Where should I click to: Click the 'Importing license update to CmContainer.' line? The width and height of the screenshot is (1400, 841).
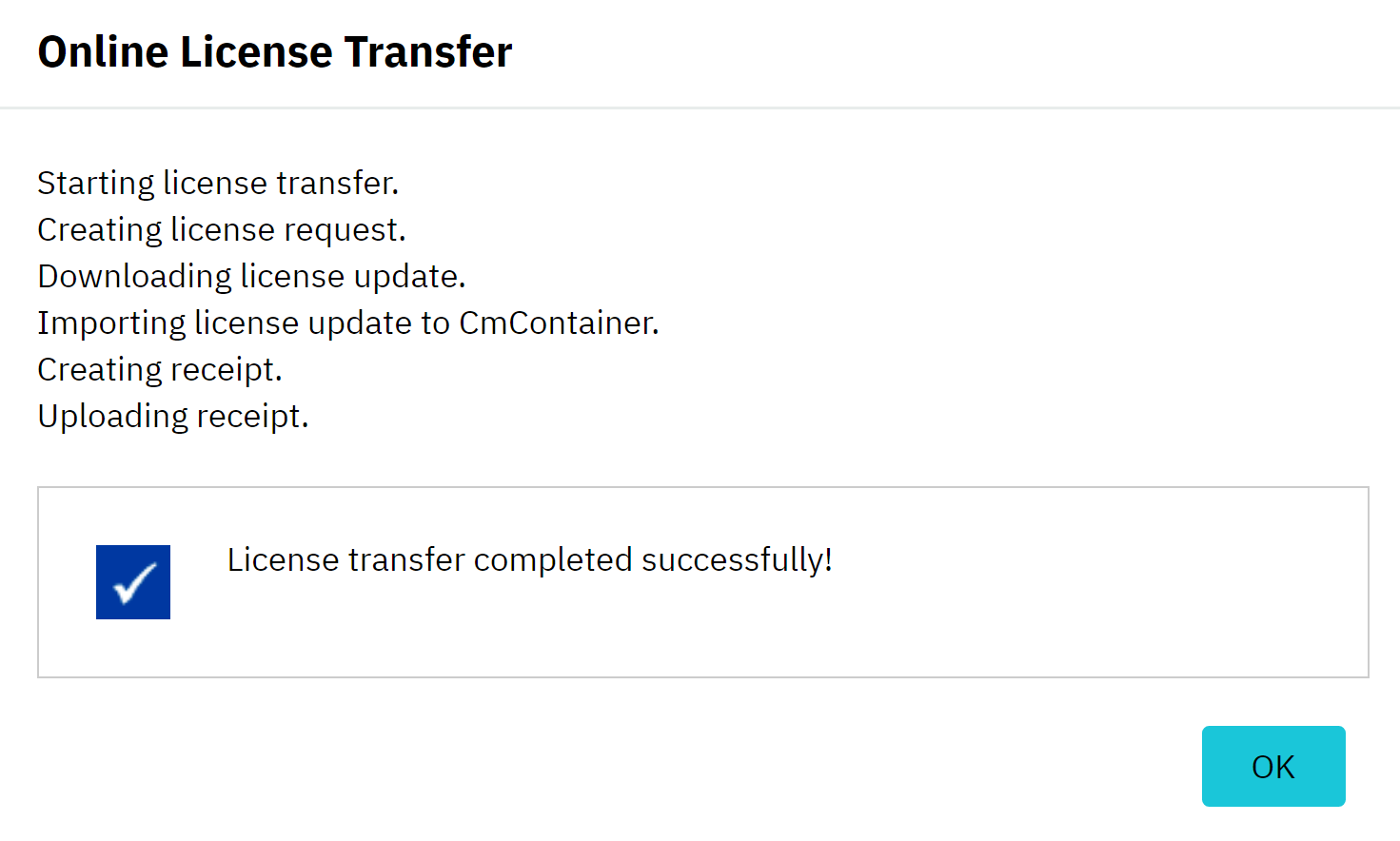(347, 323)
